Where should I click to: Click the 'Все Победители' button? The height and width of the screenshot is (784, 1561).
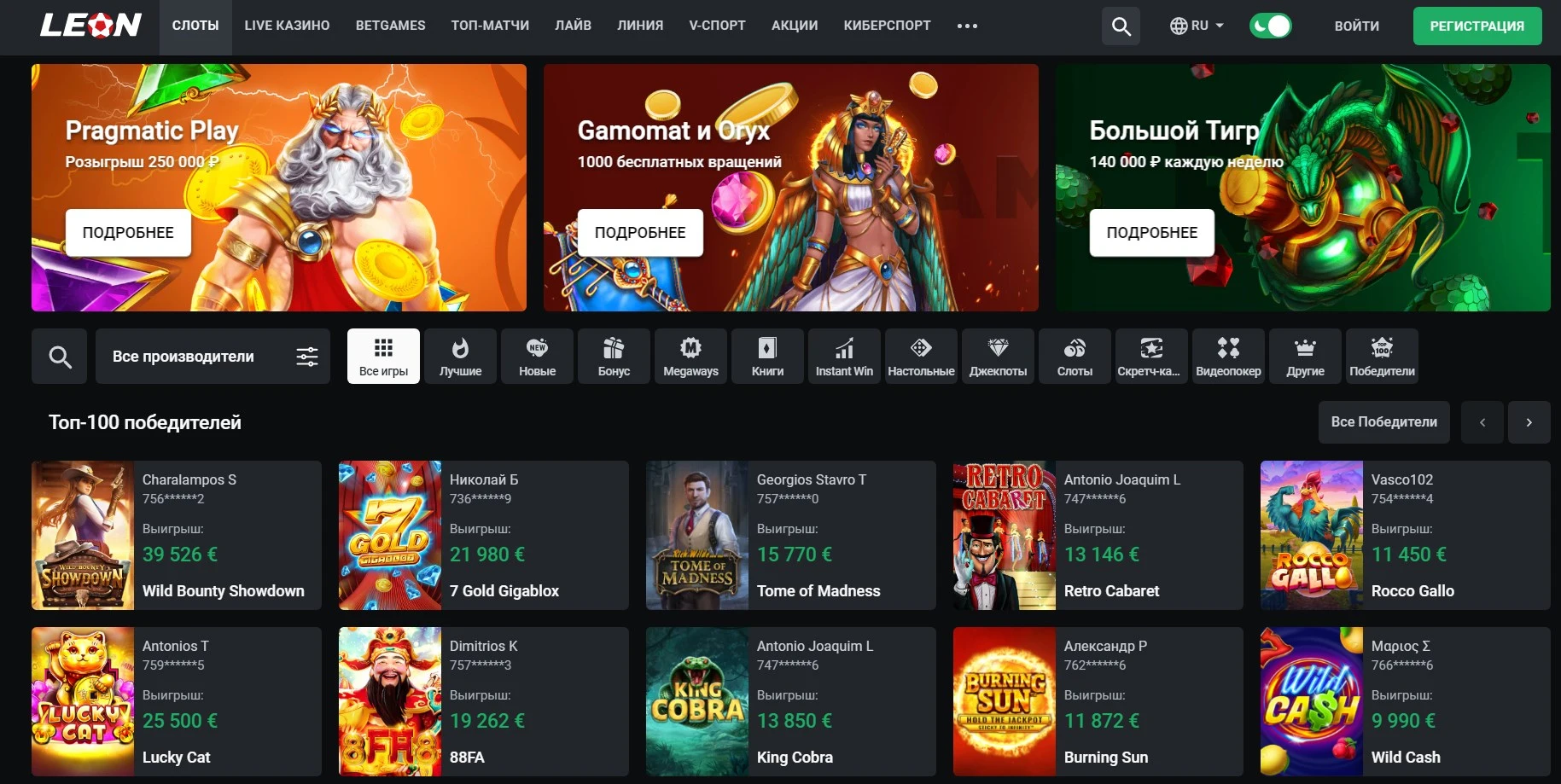coord(1383,422)
